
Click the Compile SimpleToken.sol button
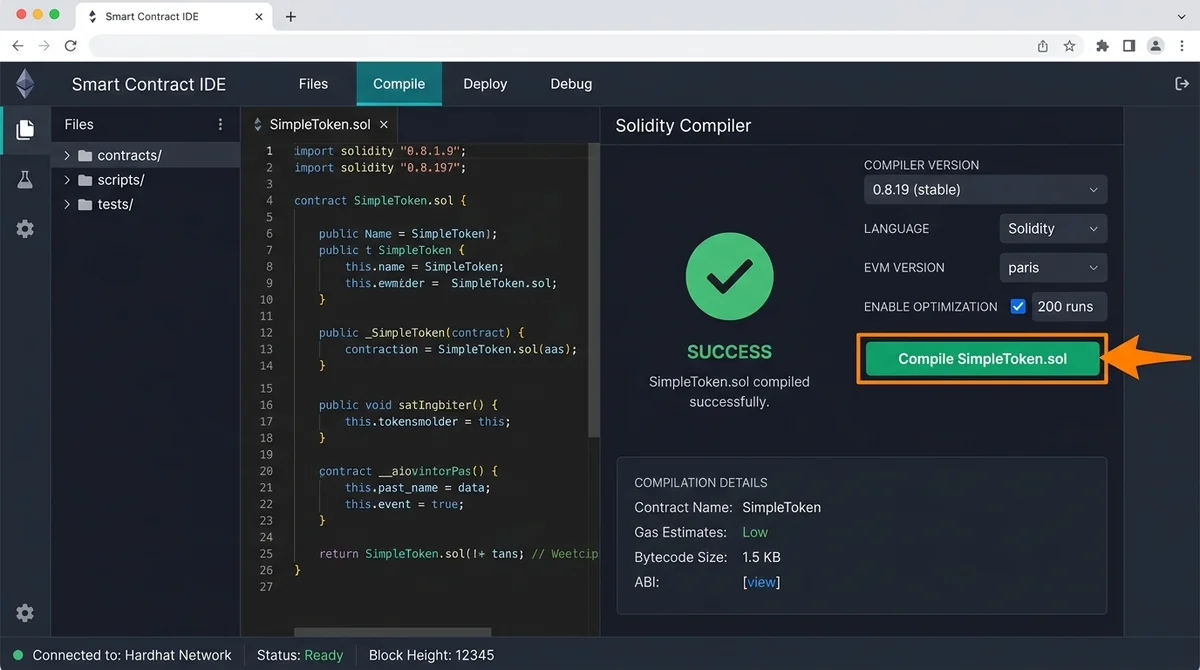[982, 359]
